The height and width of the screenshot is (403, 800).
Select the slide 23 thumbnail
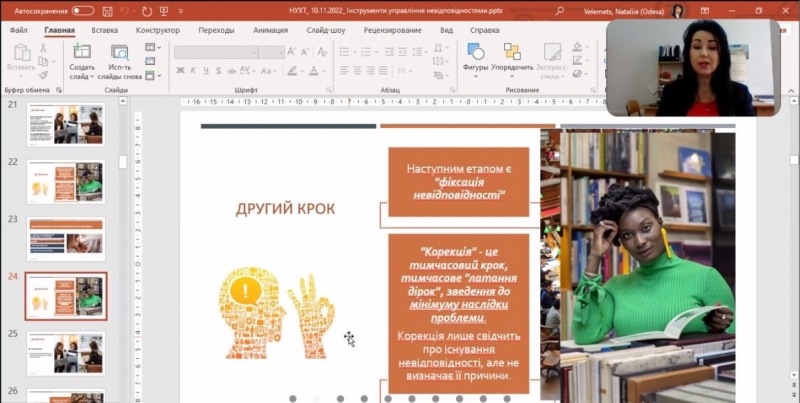(66, 239)
